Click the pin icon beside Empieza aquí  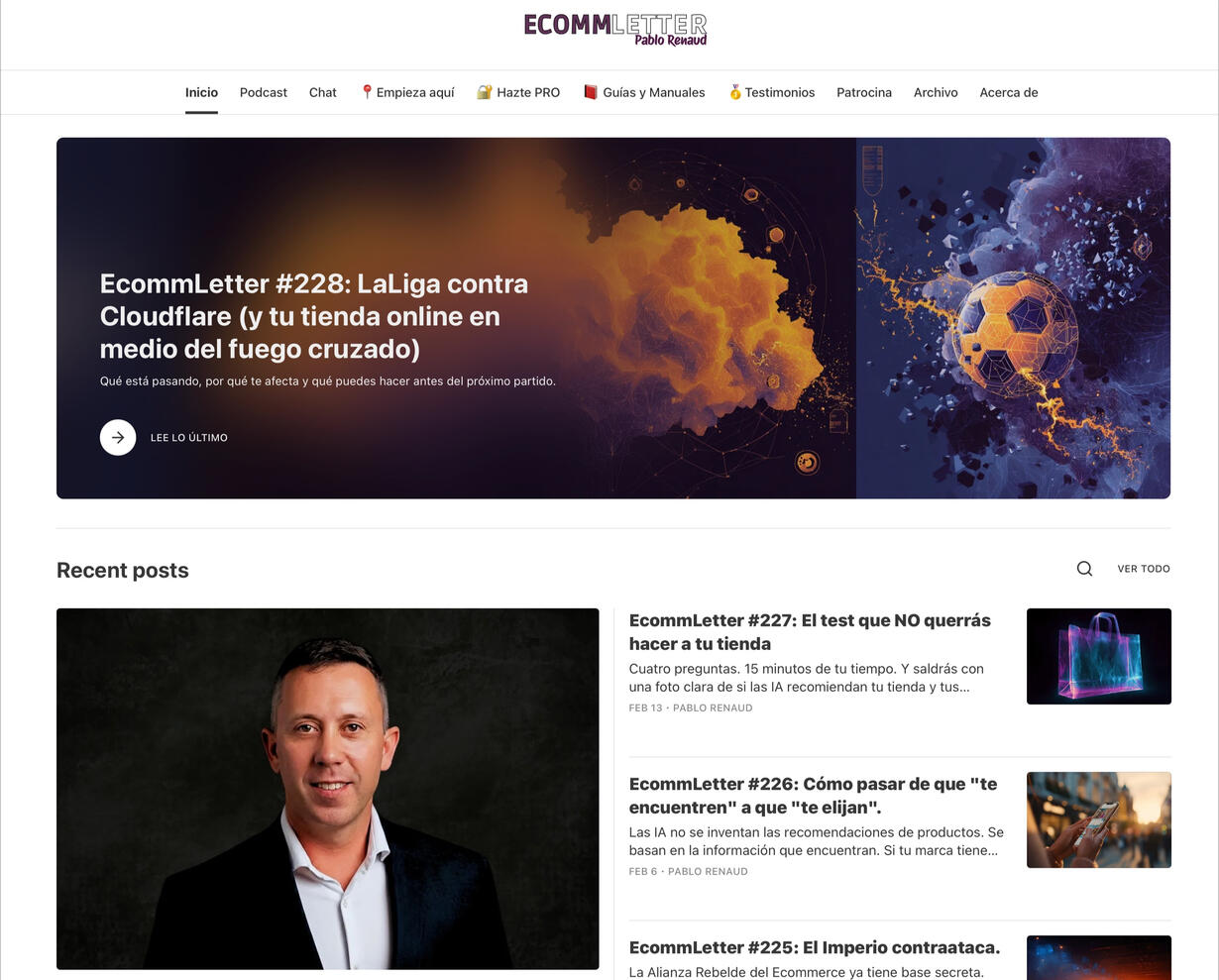tap(367, 92)
